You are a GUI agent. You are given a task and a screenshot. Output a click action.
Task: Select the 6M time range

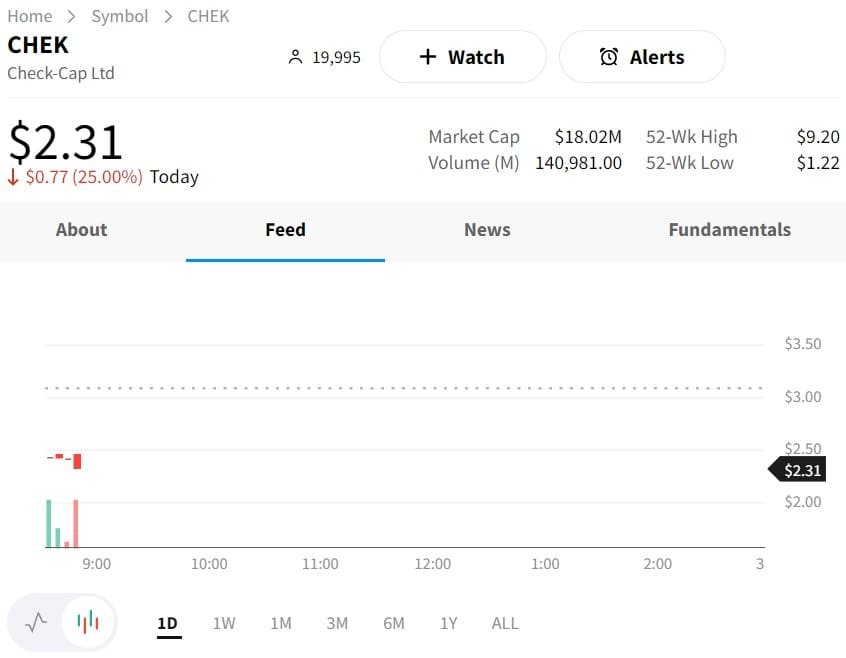pos(394,623)
